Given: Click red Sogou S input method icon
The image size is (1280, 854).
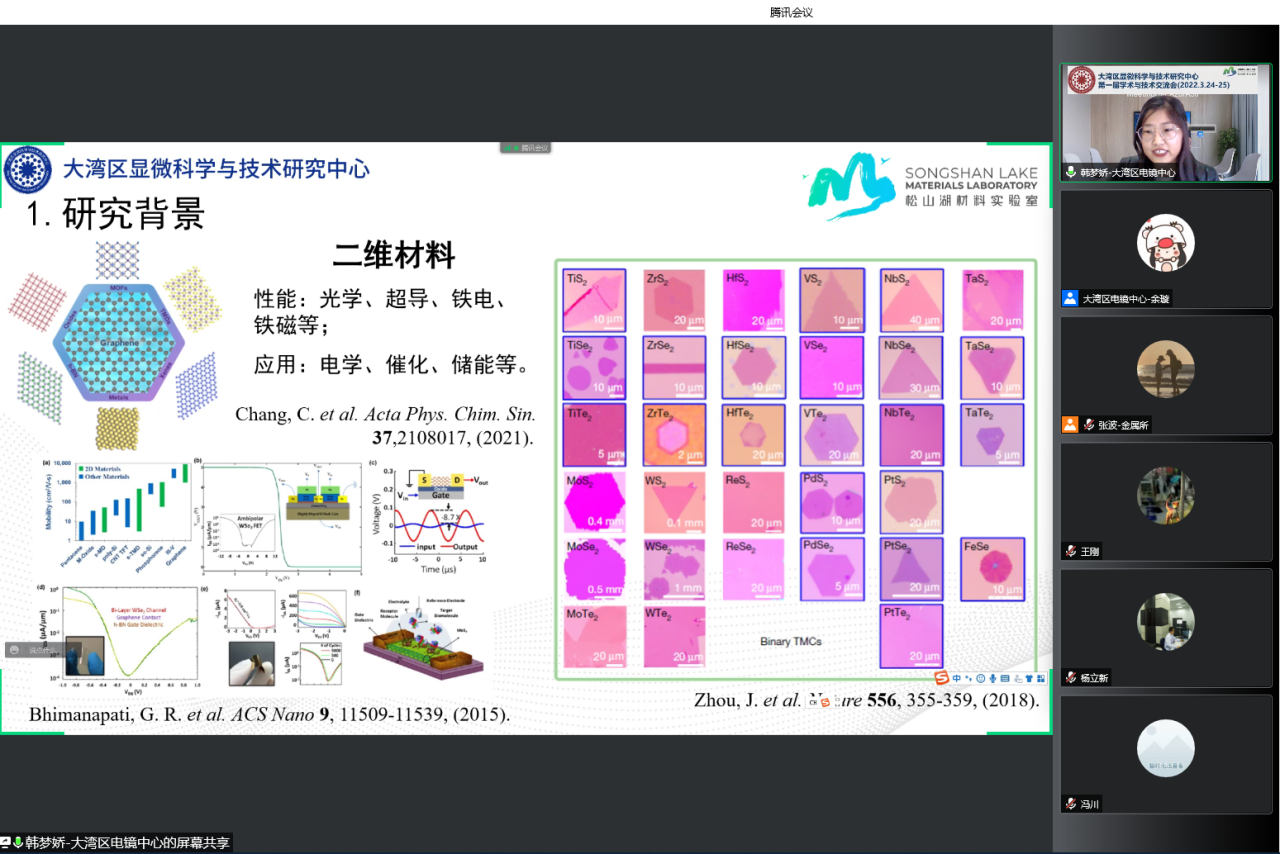Looking at the screenshot, I should 941,679.
